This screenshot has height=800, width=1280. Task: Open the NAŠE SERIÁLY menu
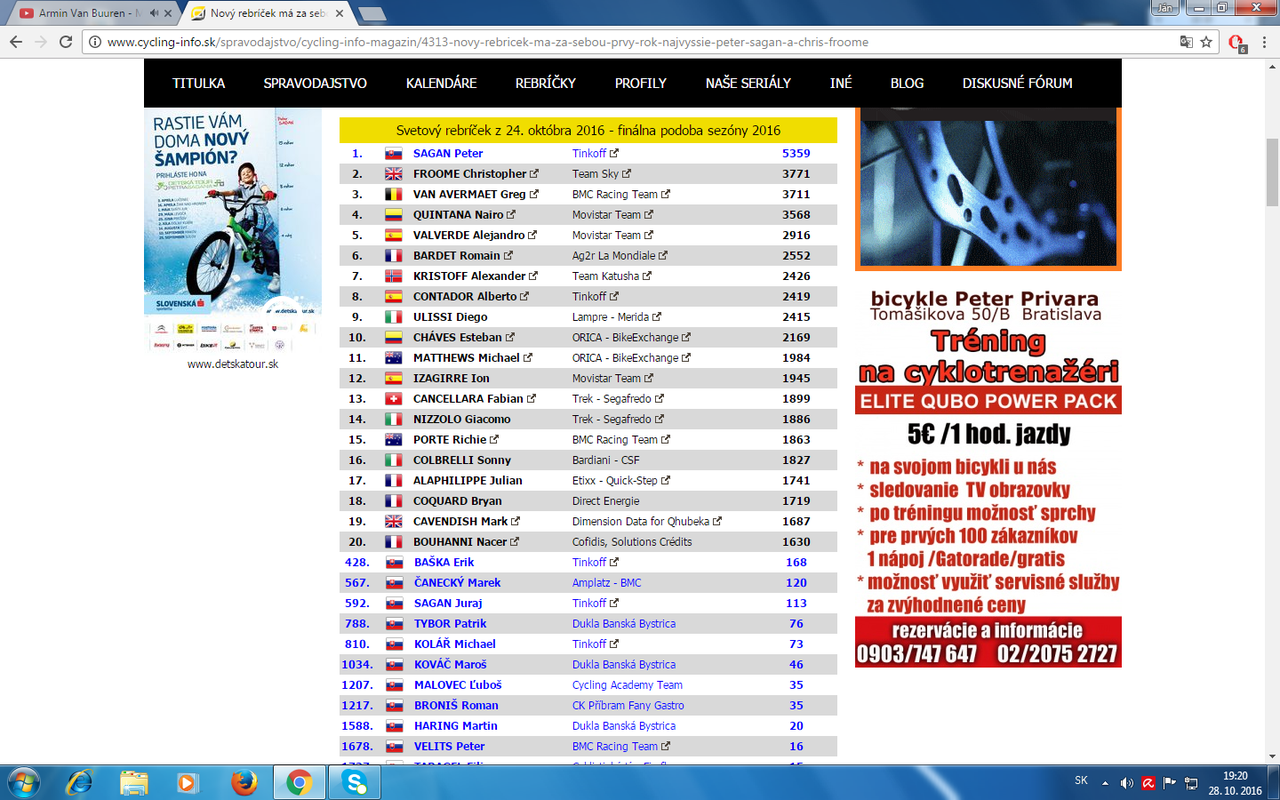(748, 83)
